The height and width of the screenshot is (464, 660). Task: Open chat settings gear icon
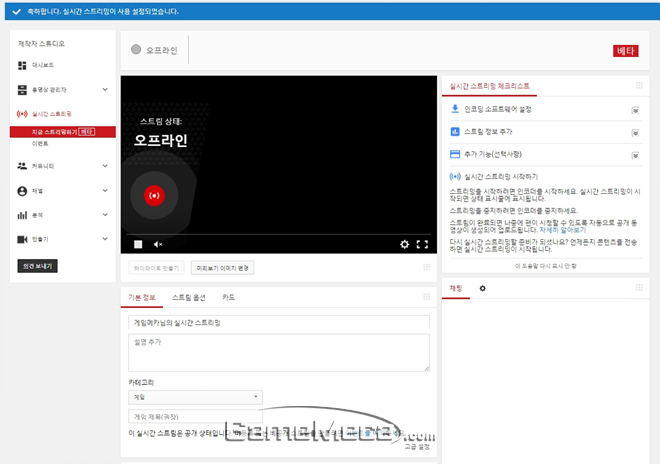click(x=482, y=288)
